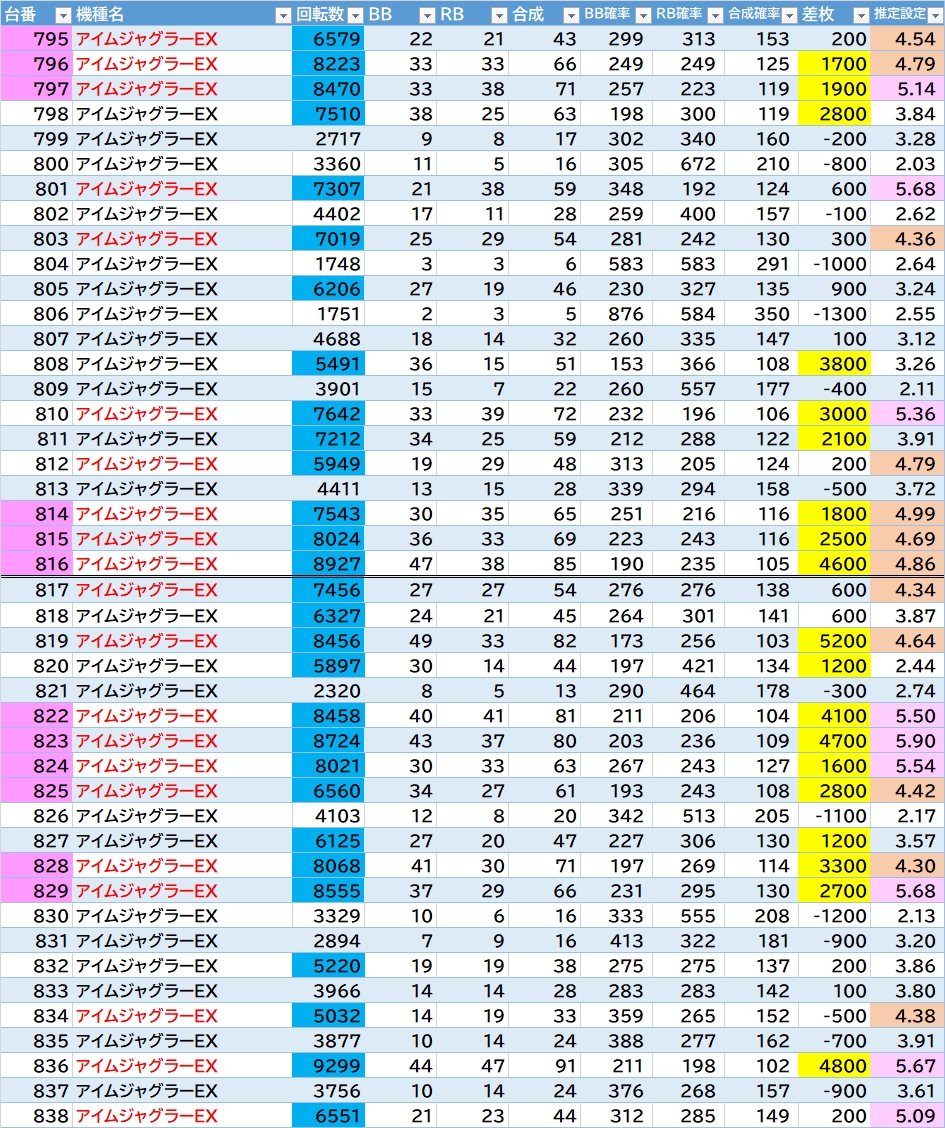Open the RB column filter dropdown
Screen dimensions: 945x1128
click(x=499, y=14)
